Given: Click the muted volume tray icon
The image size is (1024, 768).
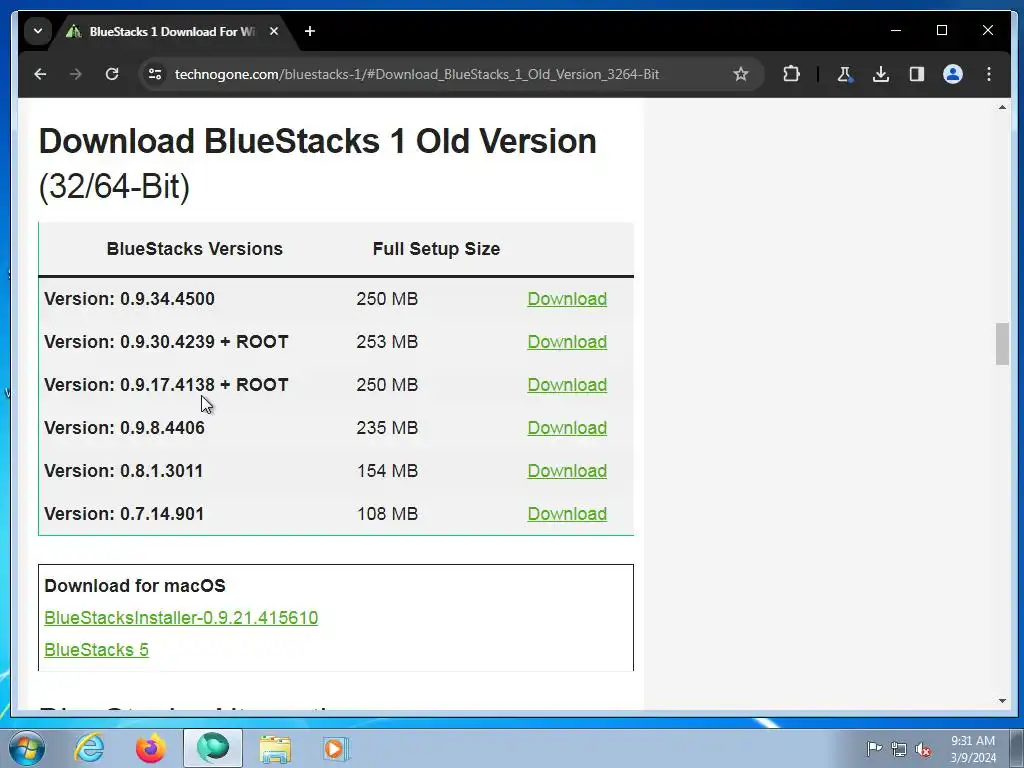Looking at the screenshot, I should (923, 749).
